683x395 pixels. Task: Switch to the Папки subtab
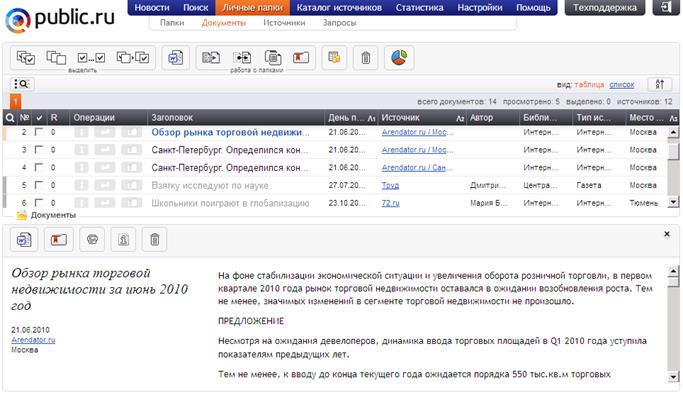tap(172, 23)
